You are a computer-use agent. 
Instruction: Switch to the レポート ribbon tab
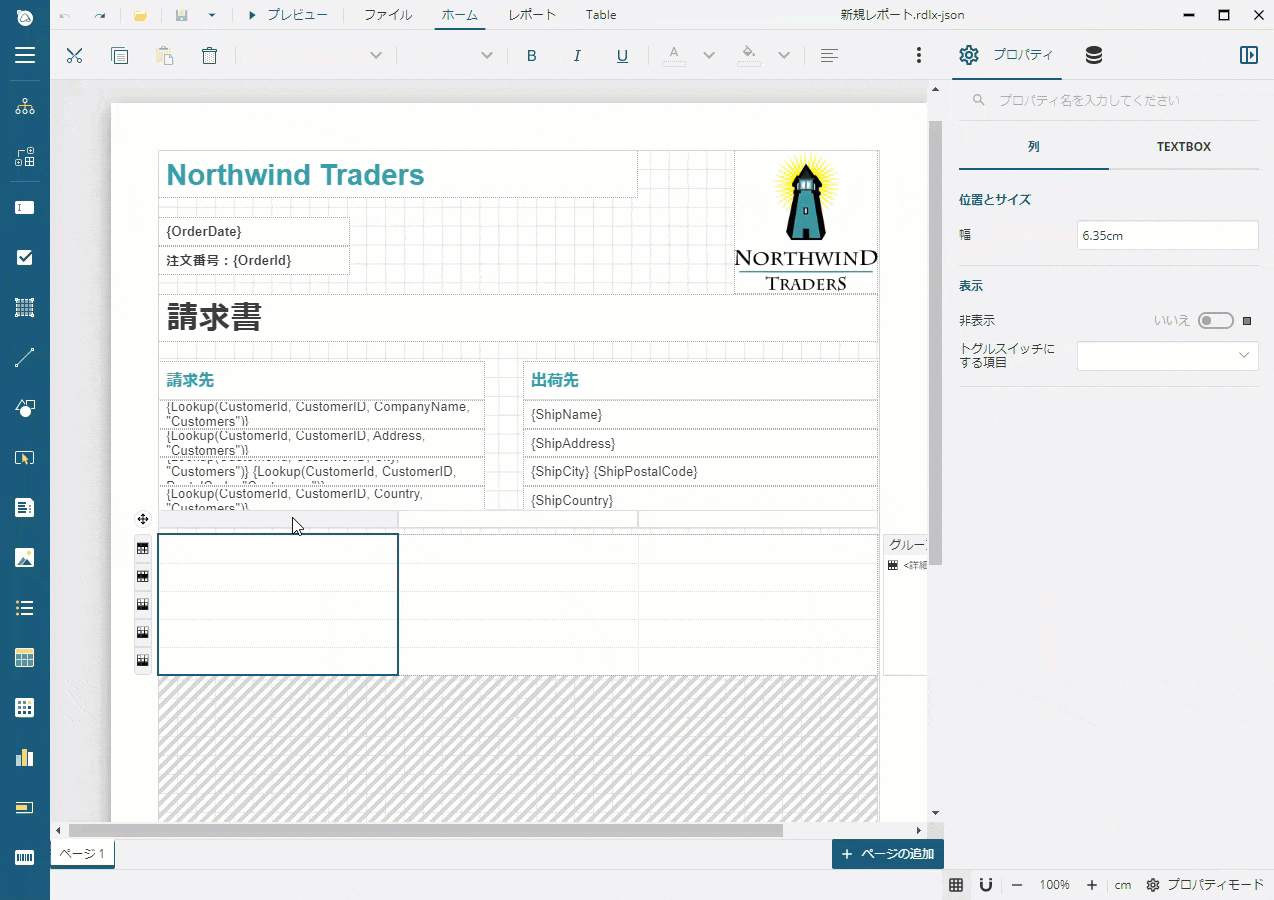coord(531,15)
